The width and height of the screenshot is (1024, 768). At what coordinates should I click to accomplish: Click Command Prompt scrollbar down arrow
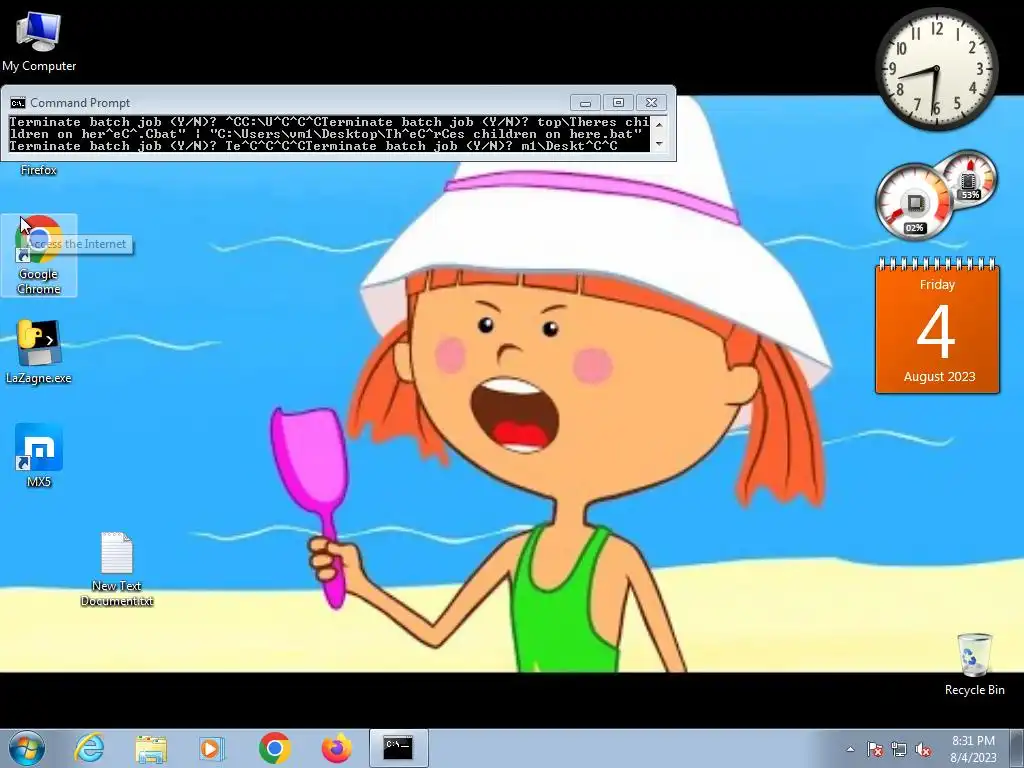click(659, 144)
